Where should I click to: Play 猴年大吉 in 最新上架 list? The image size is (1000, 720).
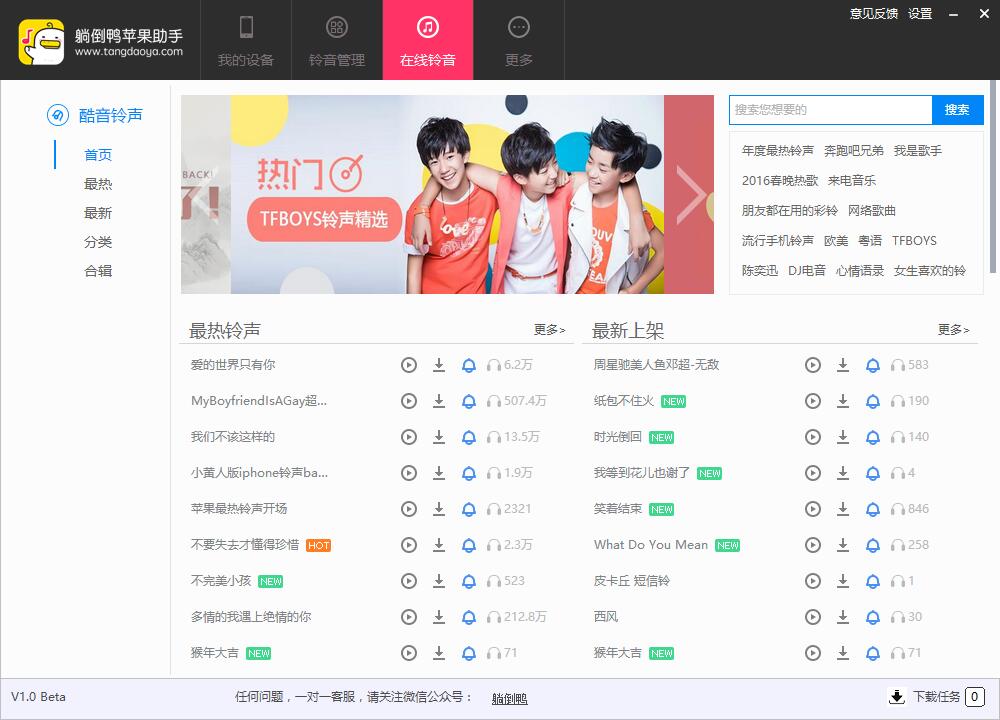pos(812,653)
